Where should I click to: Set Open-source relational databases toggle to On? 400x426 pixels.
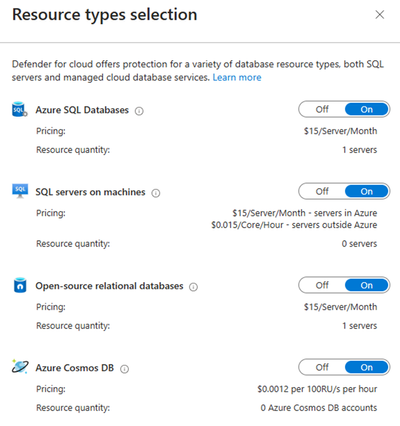click(367, 285)
